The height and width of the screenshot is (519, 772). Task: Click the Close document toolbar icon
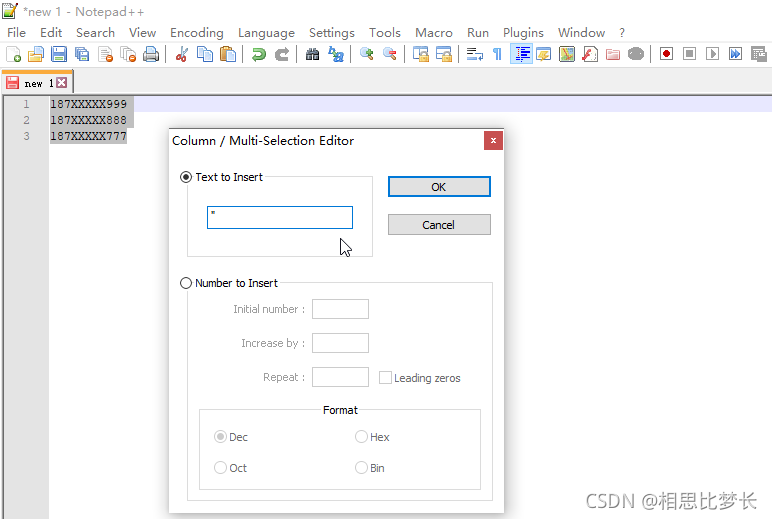tap(105, 54)
